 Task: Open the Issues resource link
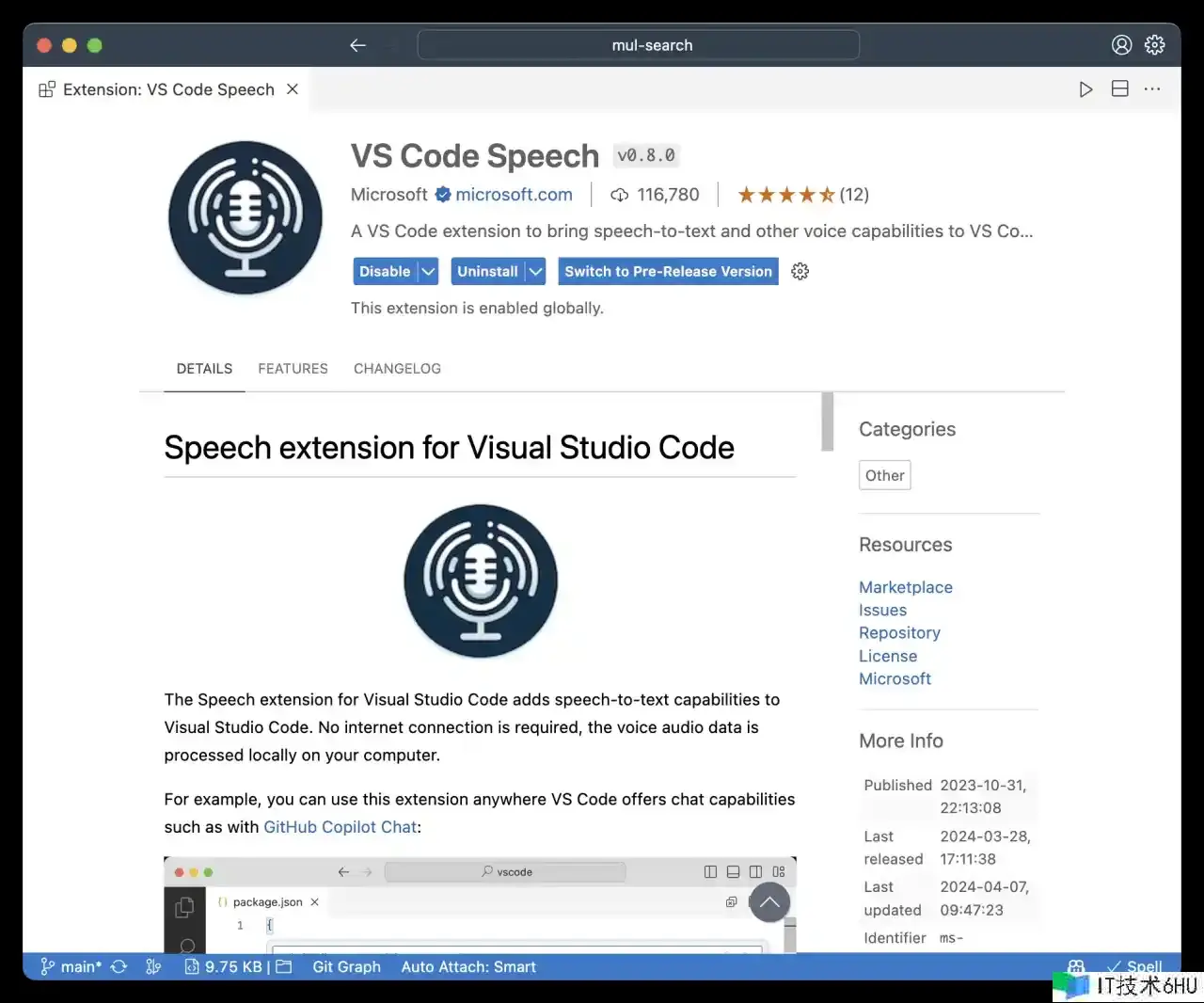(882, 610)
